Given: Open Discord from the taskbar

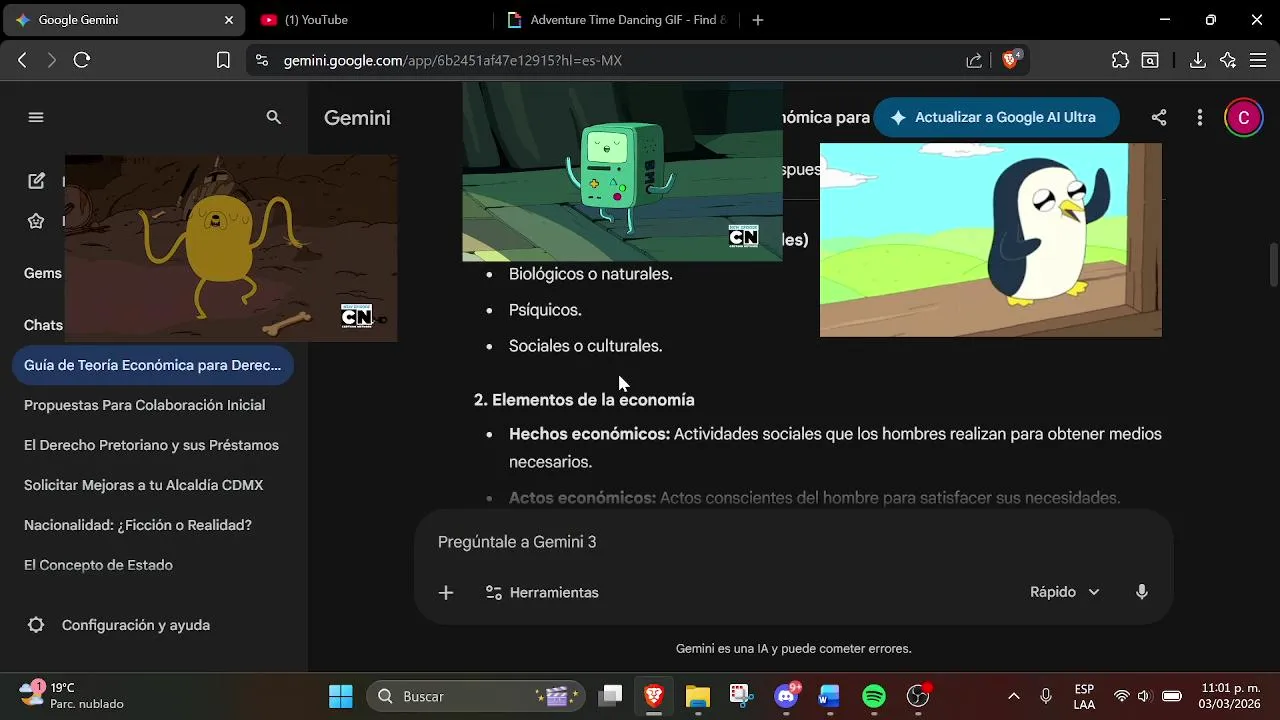Looking at the screenshot, I should pos(787,696).
